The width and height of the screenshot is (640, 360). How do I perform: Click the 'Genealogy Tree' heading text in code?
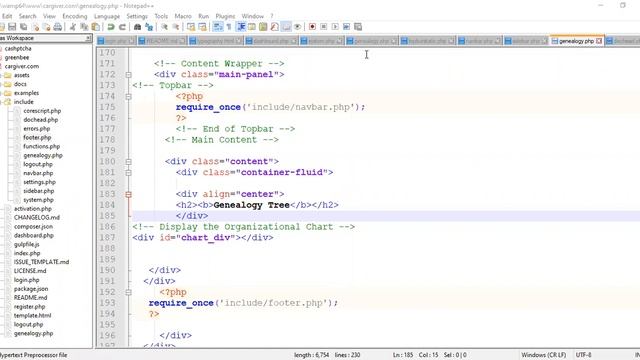coord(251,205)
